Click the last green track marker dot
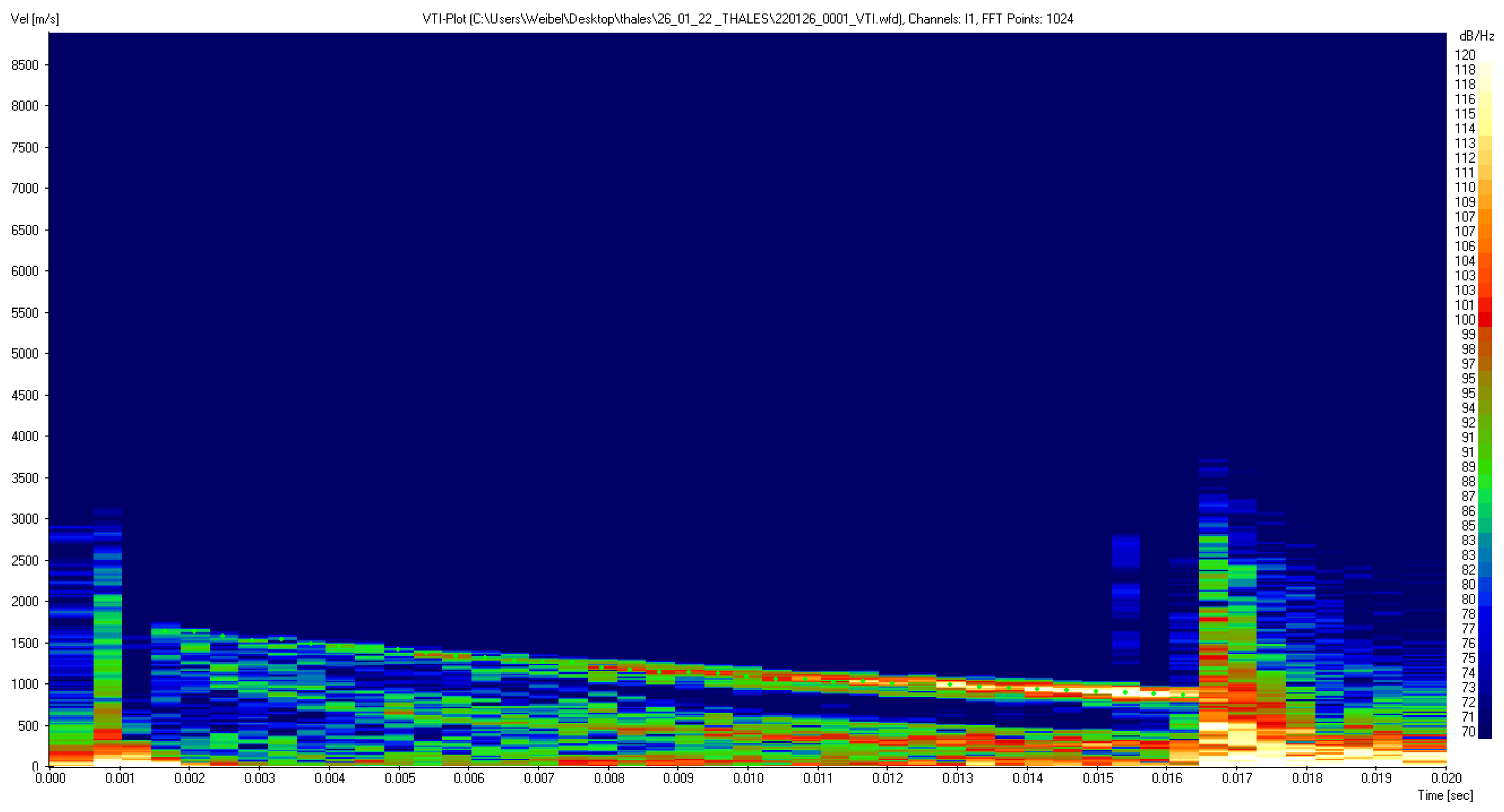Image resolution: width=1504 pixels, height=812 pixels. (1183, 694)
